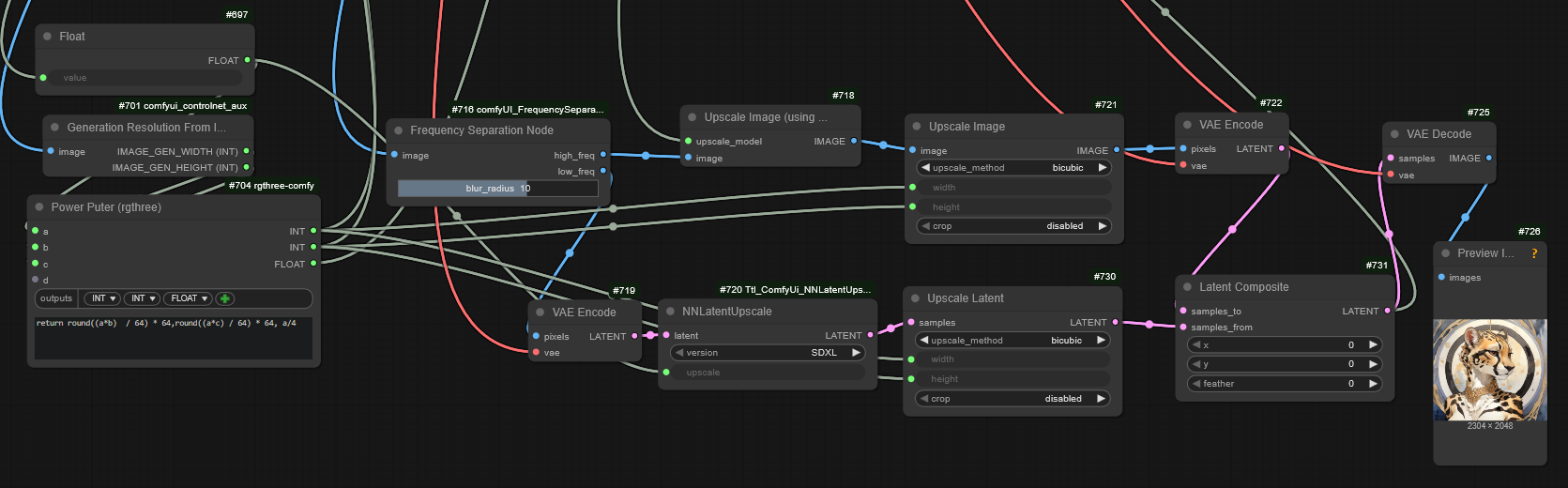Click the question mark icon on Preview node
Screen dimensions: 1568x488
[1534, 253]
